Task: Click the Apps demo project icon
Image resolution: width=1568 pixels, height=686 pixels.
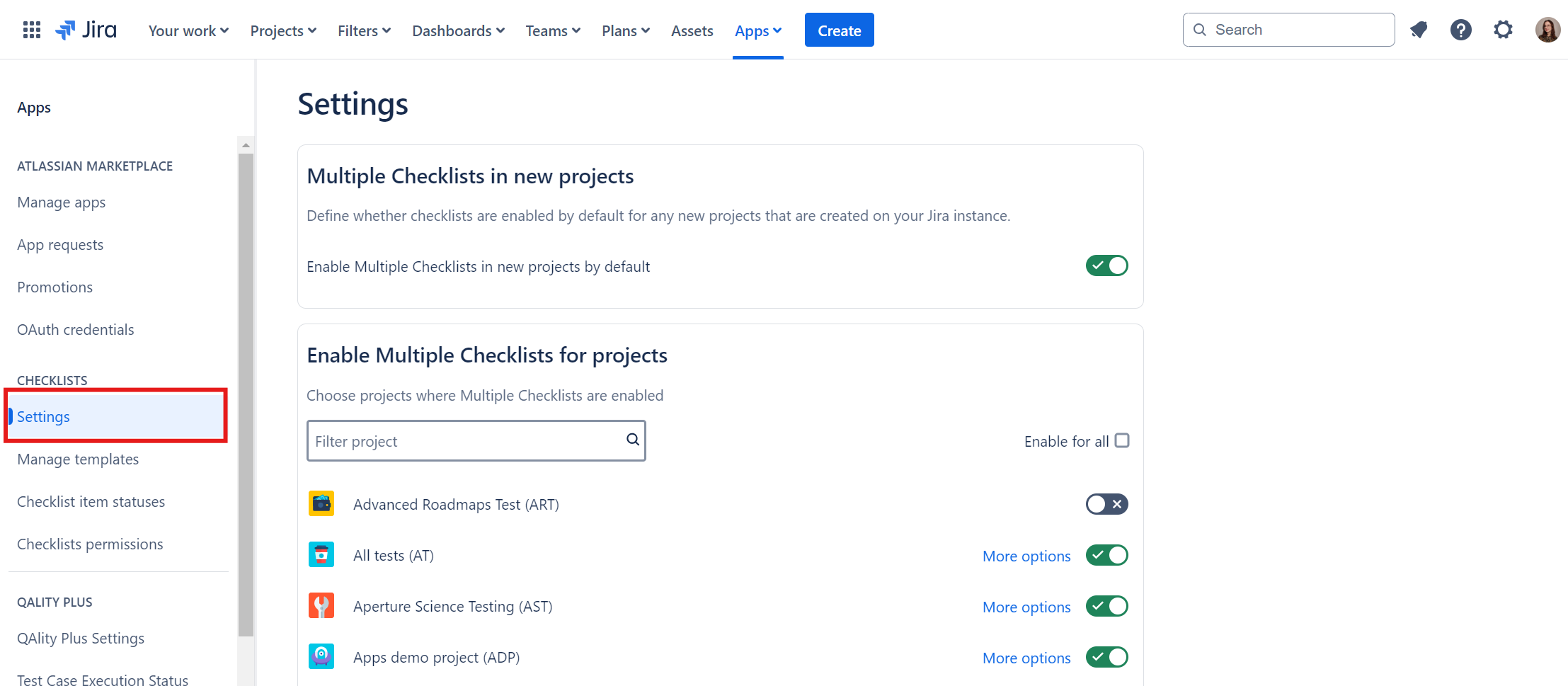Action: (x=321, y=657)
